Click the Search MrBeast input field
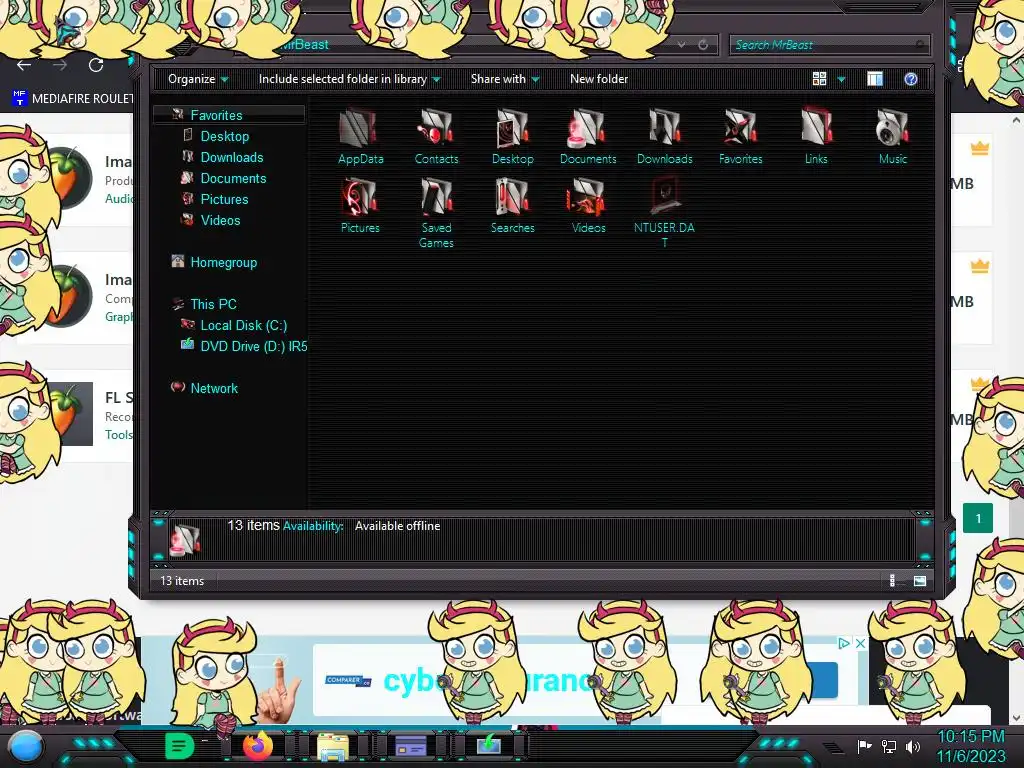 pyautogui.click(x=829, y=44)
